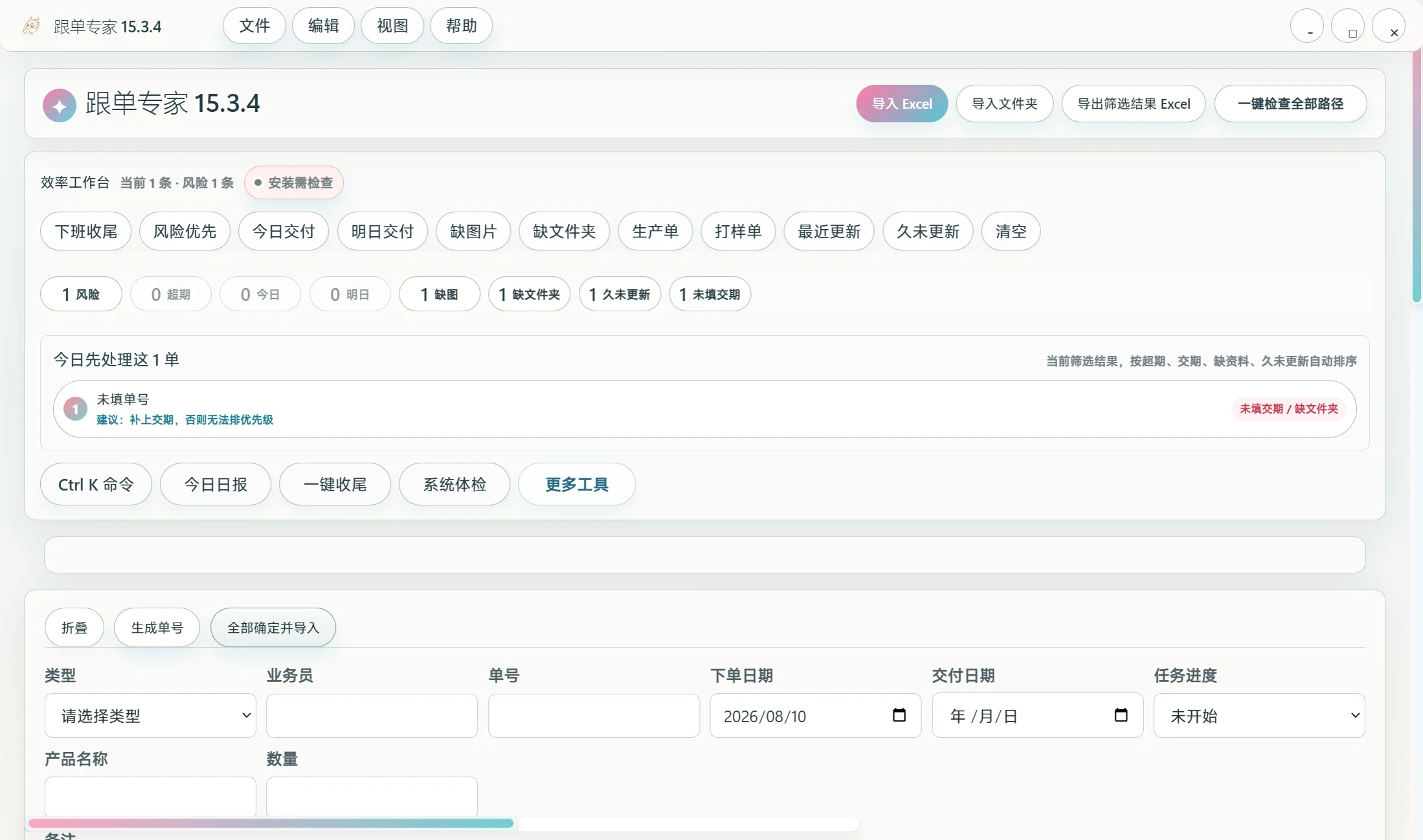Select the 1 风险 counter chip

coord(81,294)
